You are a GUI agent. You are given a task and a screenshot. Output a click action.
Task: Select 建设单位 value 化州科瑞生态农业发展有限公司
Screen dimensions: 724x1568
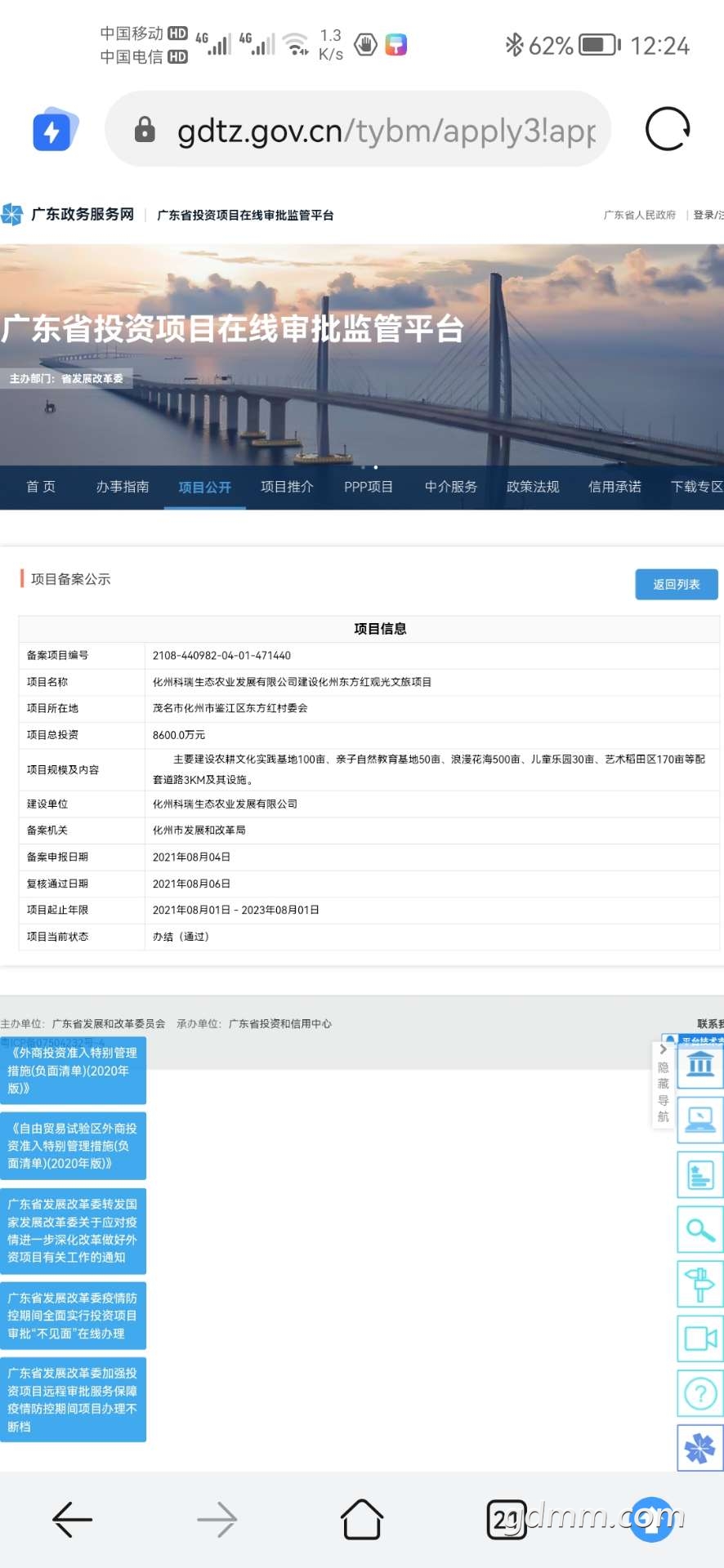point(225,804)
